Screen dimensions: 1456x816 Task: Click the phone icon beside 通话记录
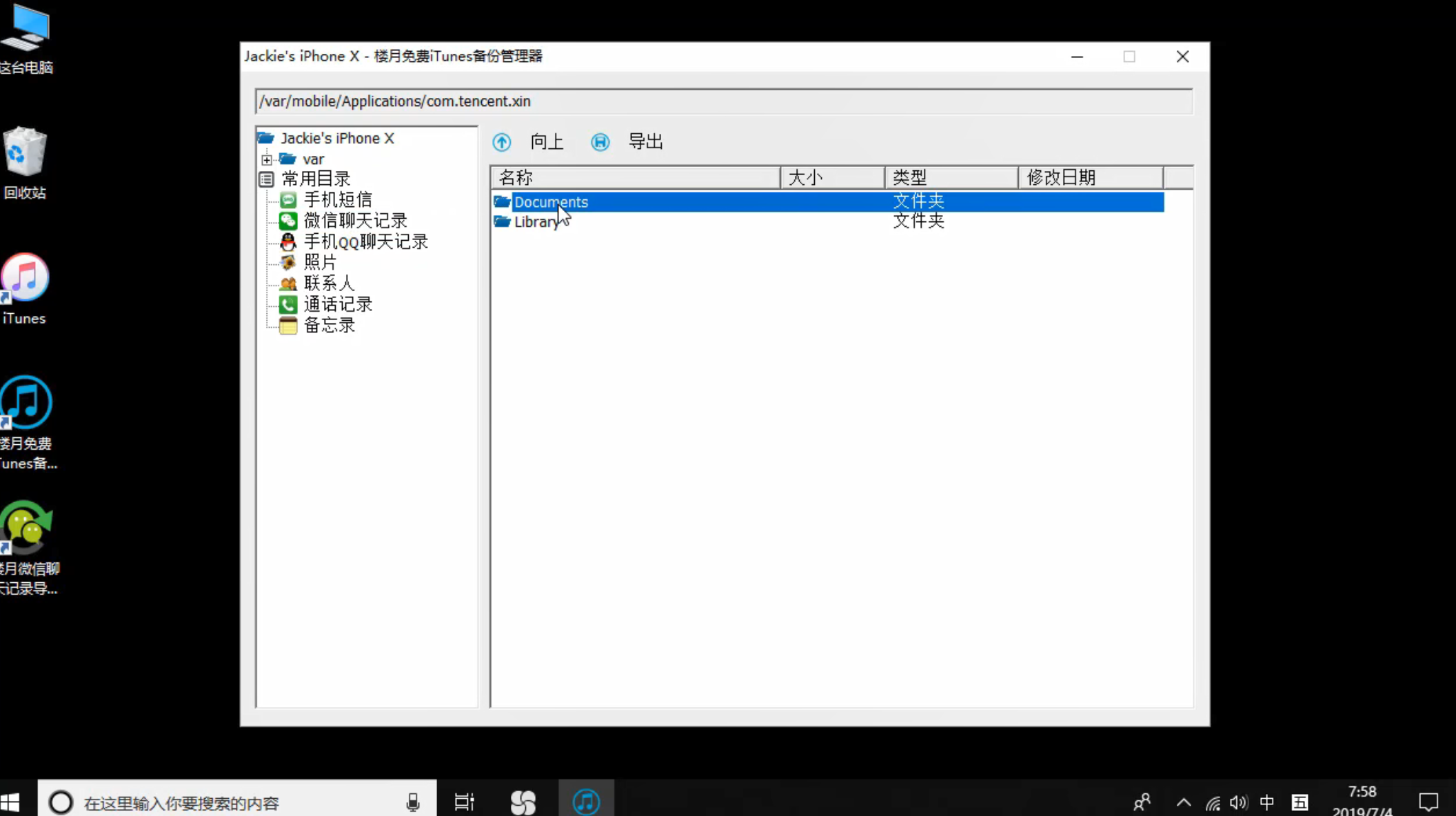click(x=288, y=304)
